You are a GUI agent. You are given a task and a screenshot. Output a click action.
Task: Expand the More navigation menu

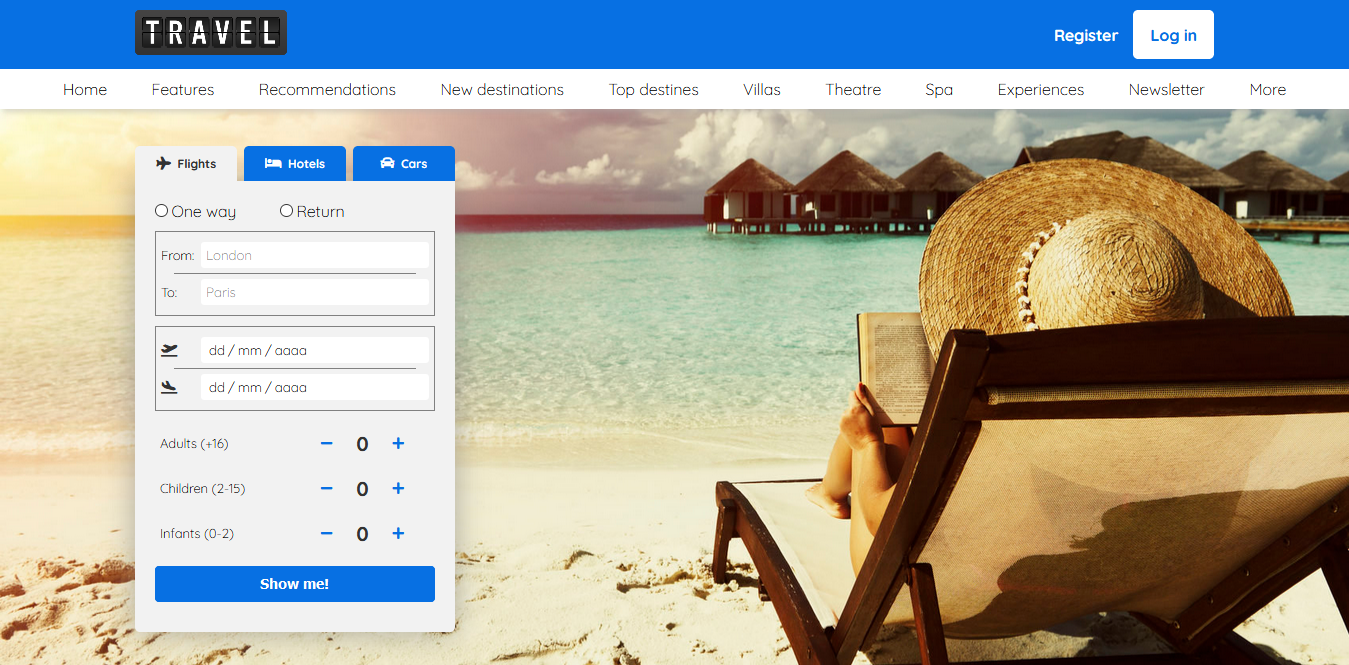coord(1268,89)
